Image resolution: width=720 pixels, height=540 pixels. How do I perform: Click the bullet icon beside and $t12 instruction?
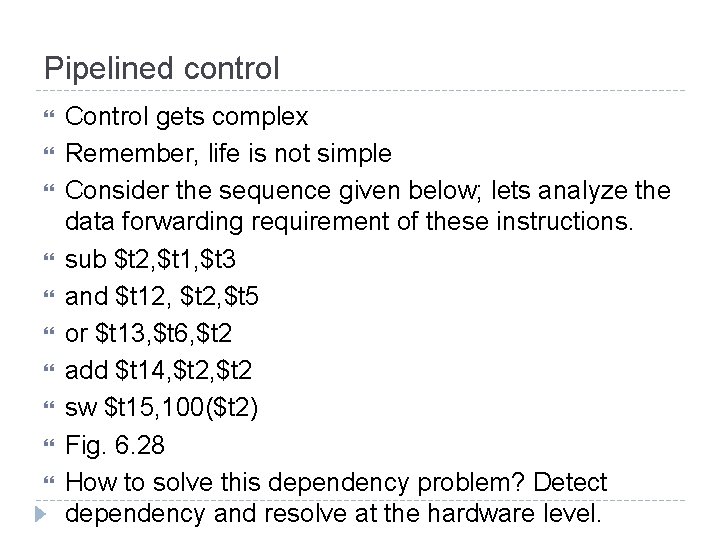[x=49, y=294]
